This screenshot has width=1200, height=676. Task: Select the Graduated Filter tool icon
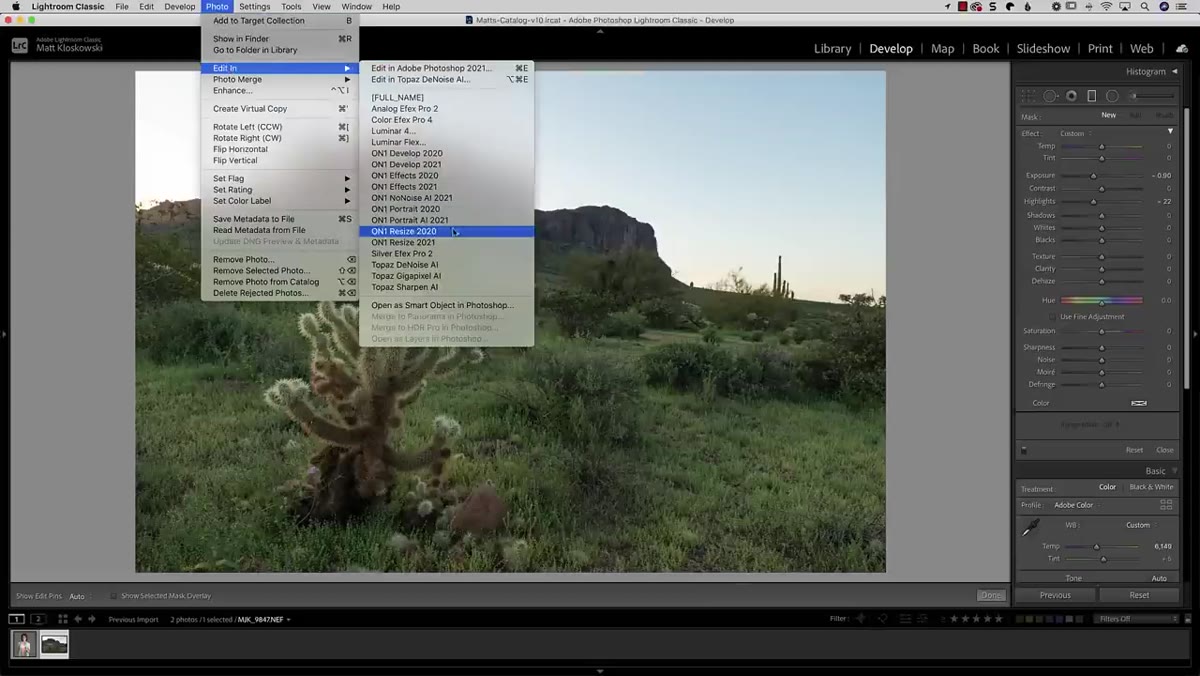(x=1091, y=96)
